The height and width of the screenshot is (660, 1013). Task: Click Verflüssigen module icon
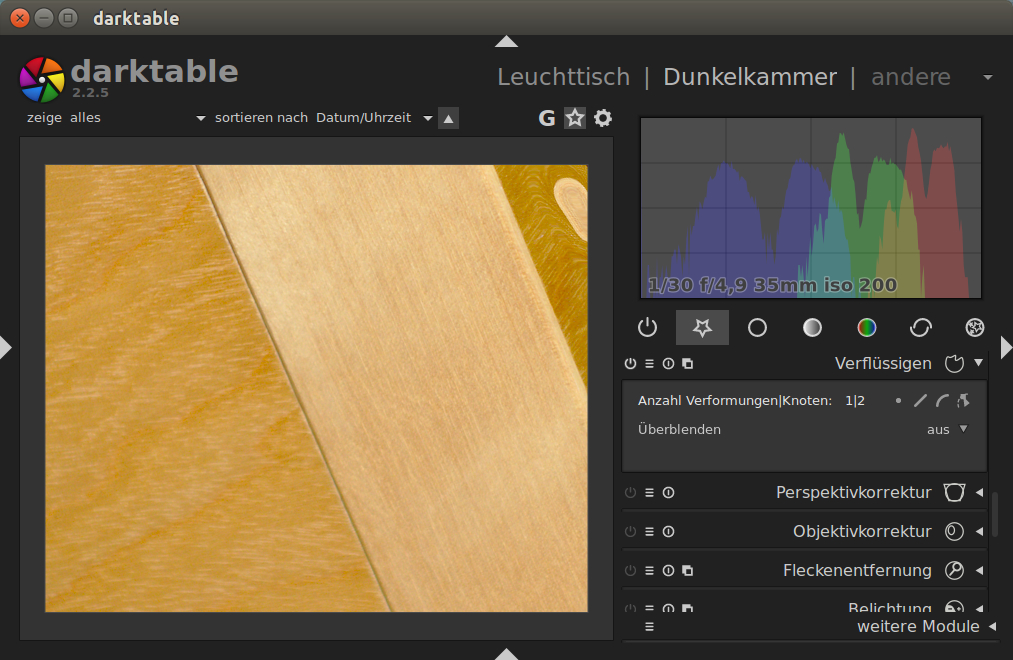click(x=954, y=364)
